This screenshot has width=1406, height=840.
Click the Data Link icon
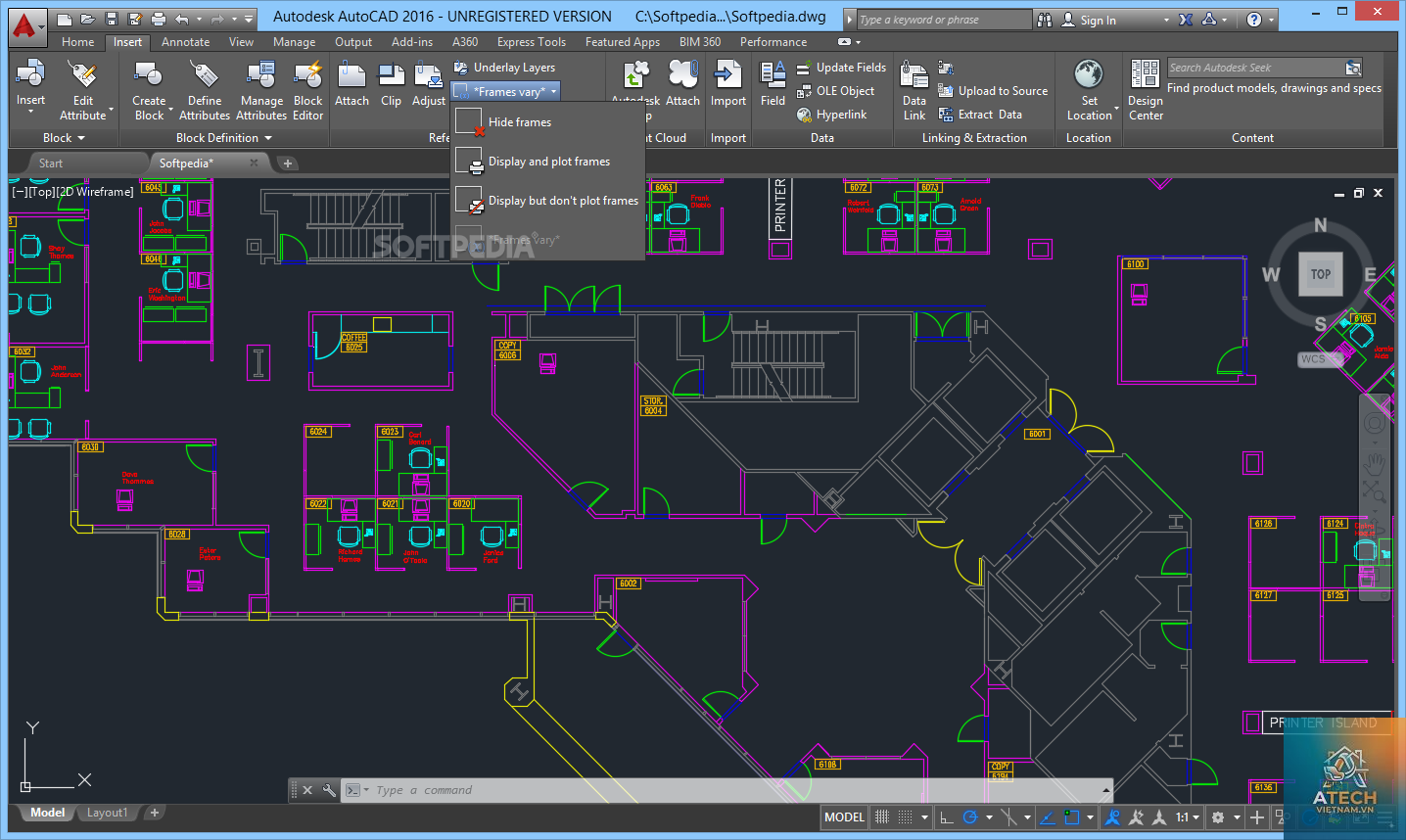tap(914, 74)
